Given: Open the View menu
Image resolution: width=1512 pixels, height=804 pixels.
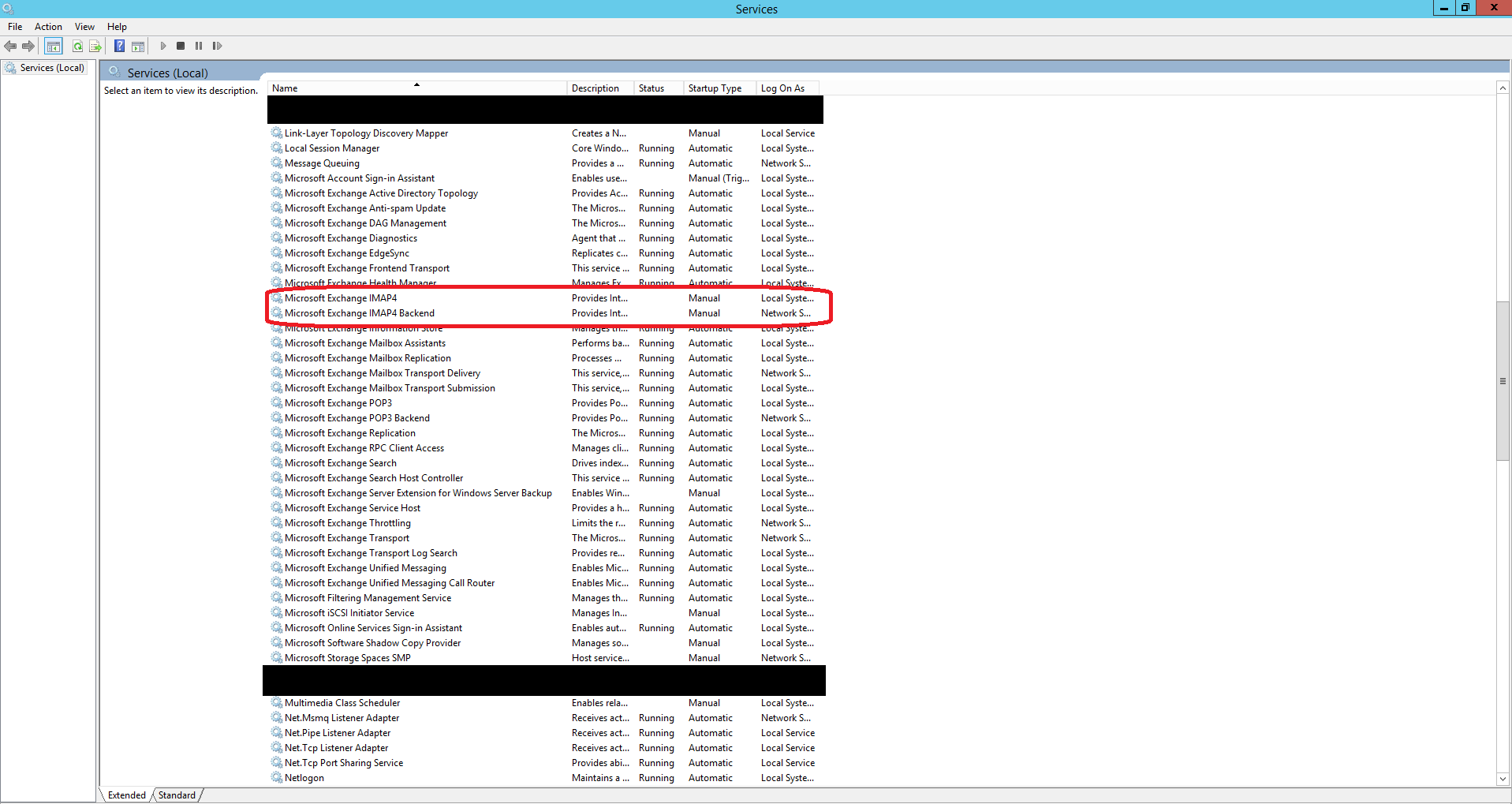Looking at the screenshot, I should [x=84, y=27].
